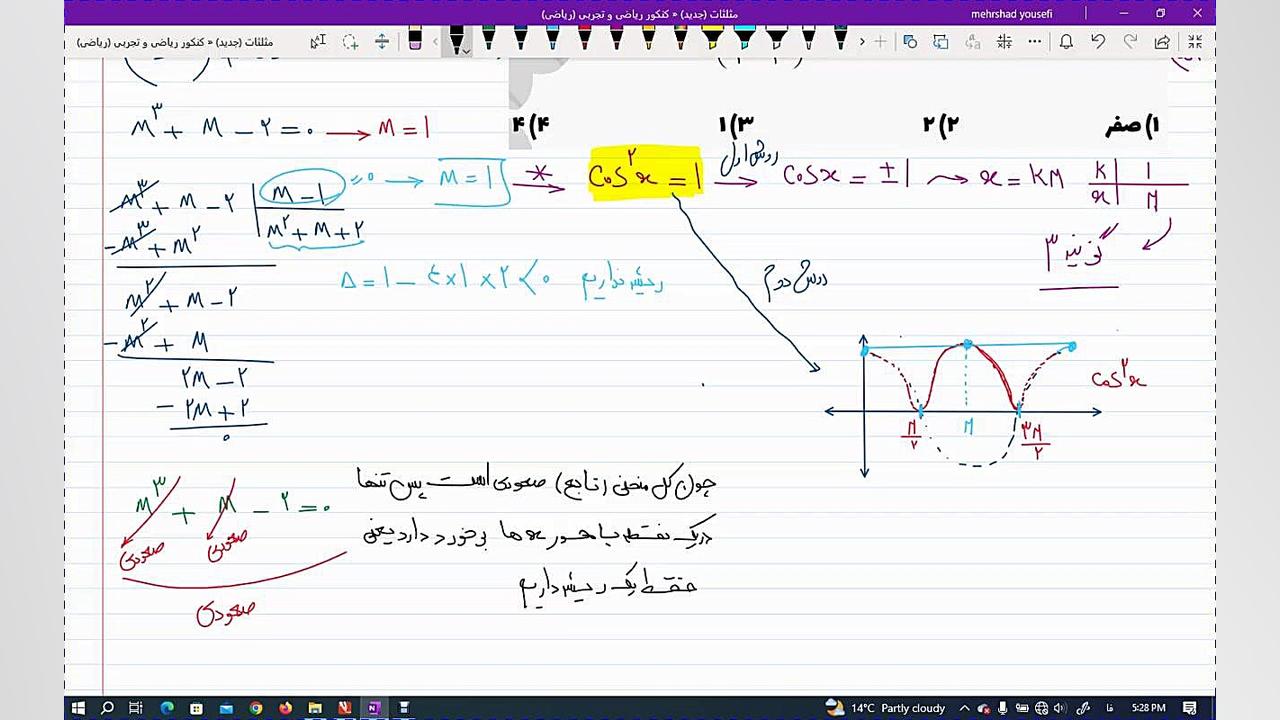Launch Microsoft Edge from the taskbar
1280x720 pixels.
(x=167, y=708)
